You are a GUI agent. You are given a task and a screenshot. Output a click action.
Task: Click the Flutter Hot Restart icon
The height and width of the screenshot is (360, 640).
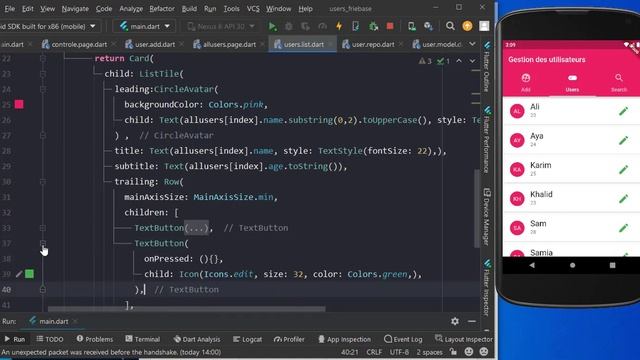pos(356,27)
